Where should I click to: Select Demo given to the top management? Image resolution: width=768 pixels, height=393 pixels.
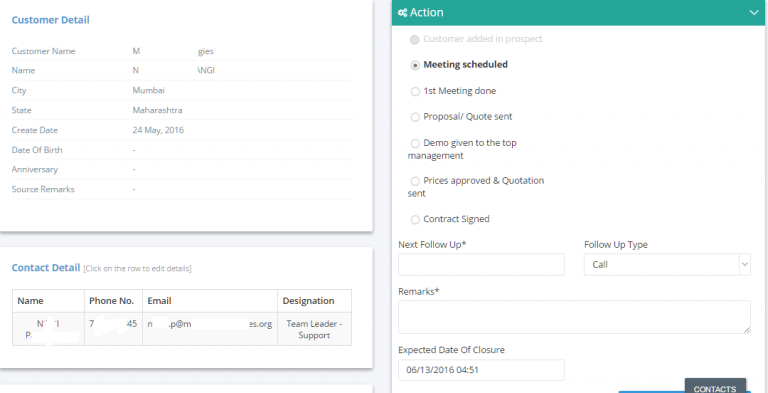[415, 144]
